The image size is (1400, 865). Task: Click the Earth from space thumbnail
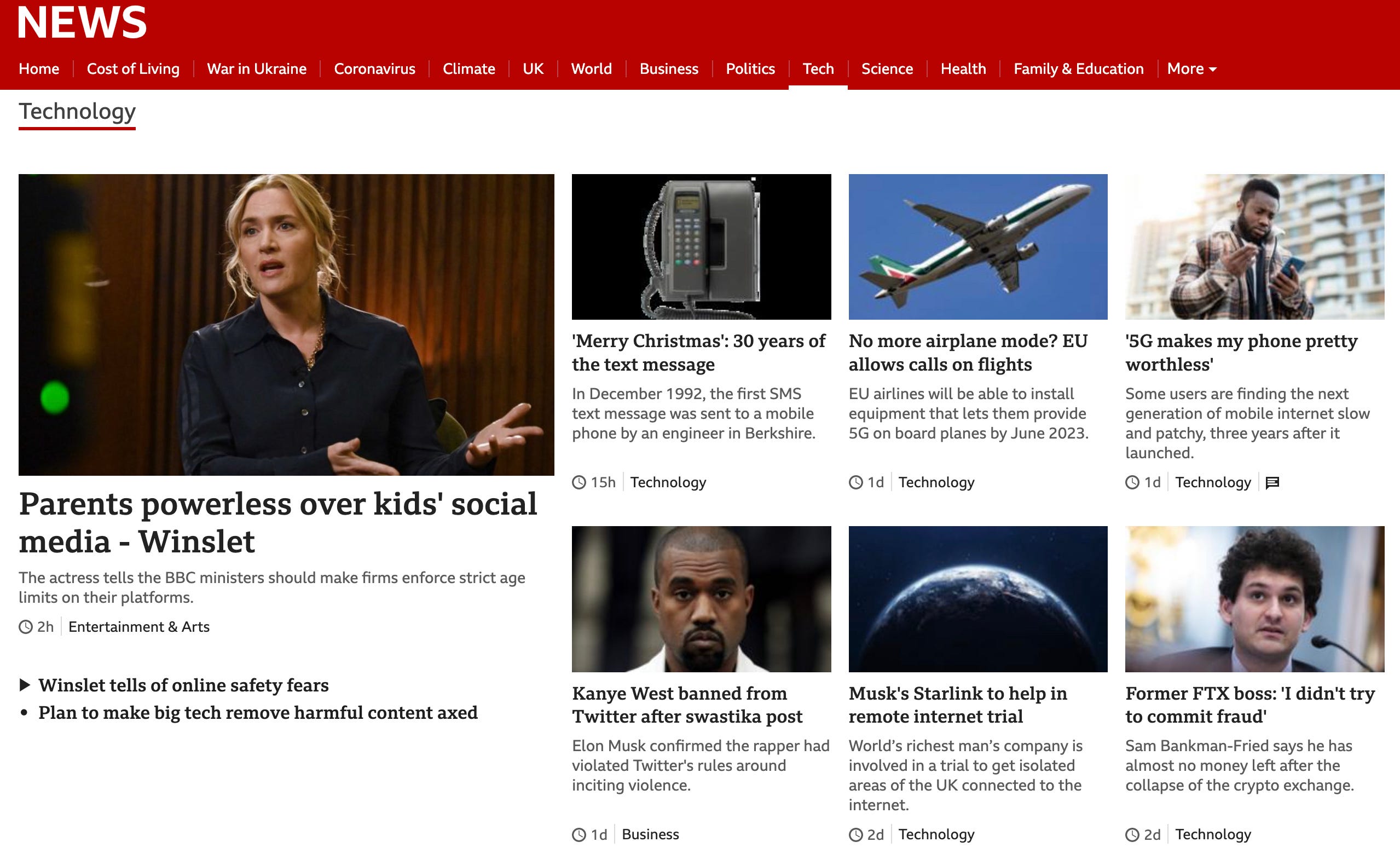978,599
